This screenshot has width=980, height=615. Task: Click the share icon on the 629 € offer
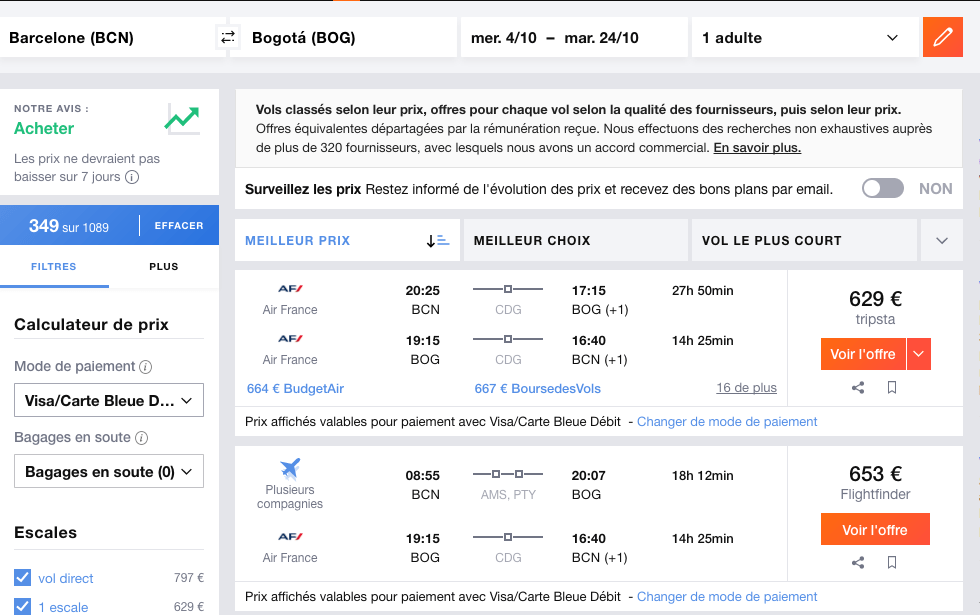tap(857, 388)
